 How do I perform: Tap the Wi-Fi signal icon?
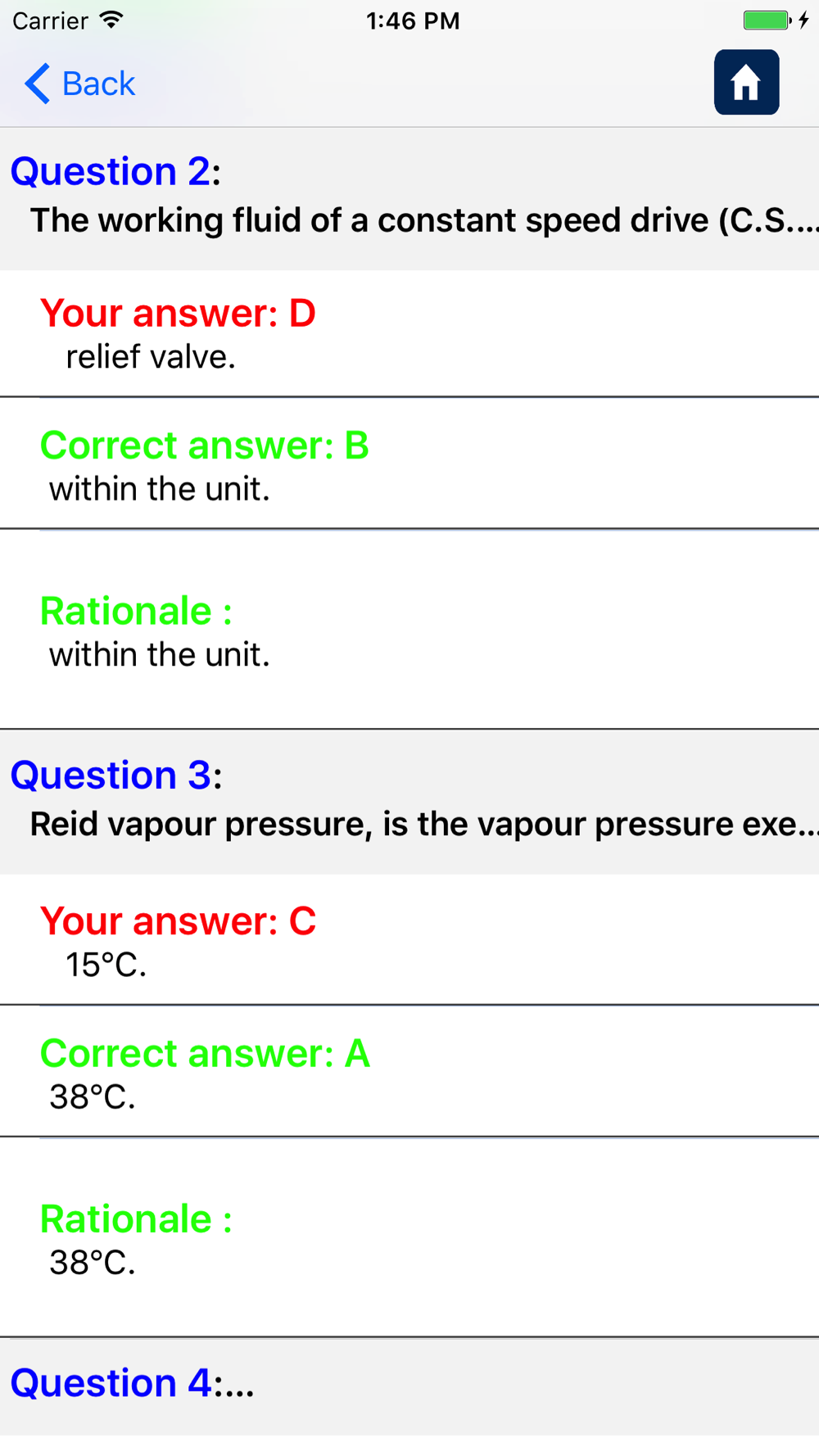[111, 20]
